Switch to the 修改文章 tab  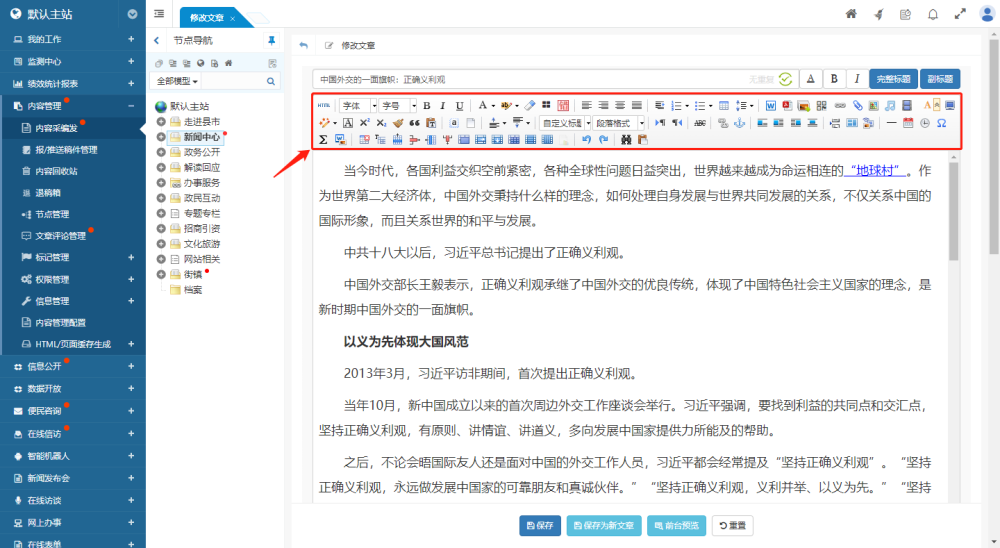(208, 18)
